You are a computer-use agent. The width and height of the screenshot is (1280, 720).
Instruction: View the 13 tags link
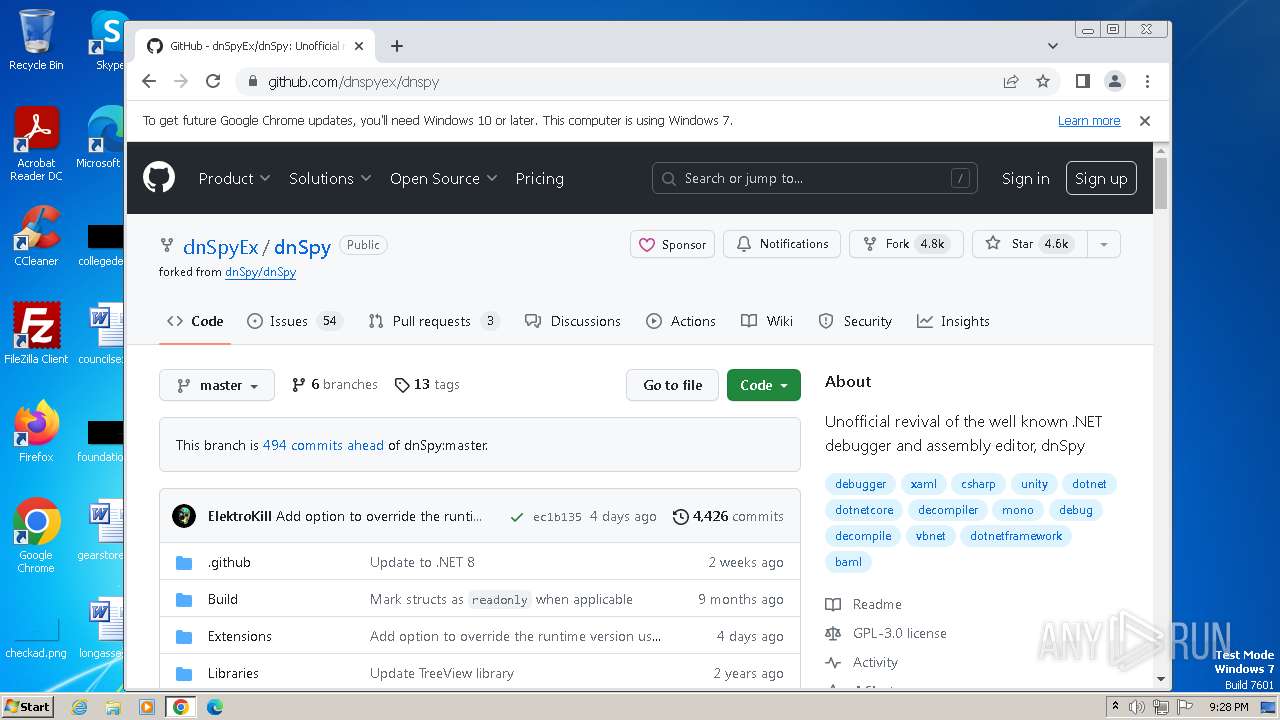pos(427,385)
